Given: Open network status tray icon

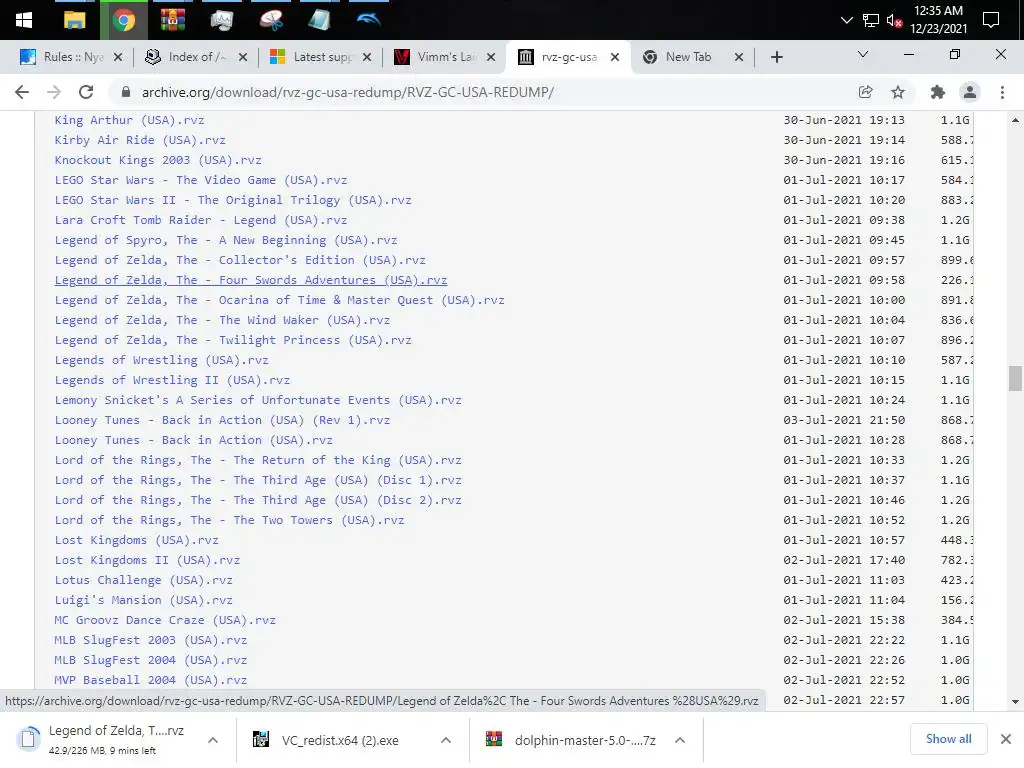Looking at the screenshot, I should pyautogui.click(x=871, y=20).
